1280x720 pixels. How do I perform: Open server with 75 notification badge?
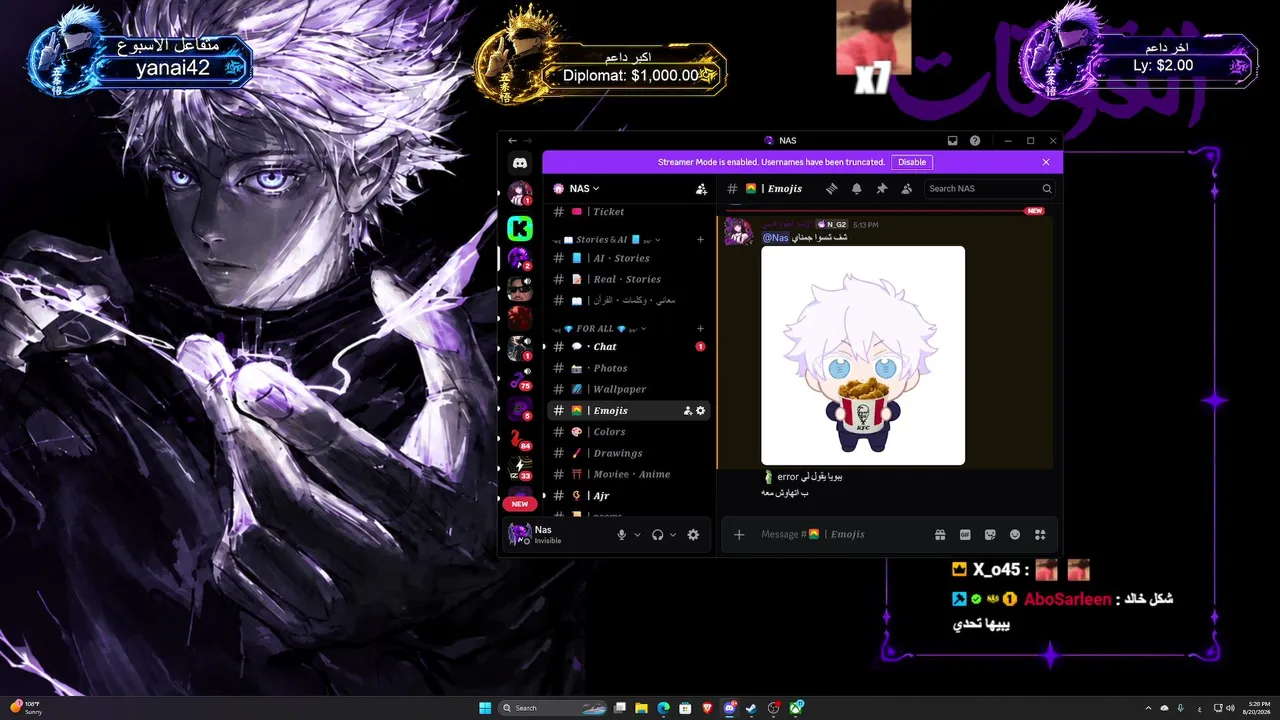point(520,380)
